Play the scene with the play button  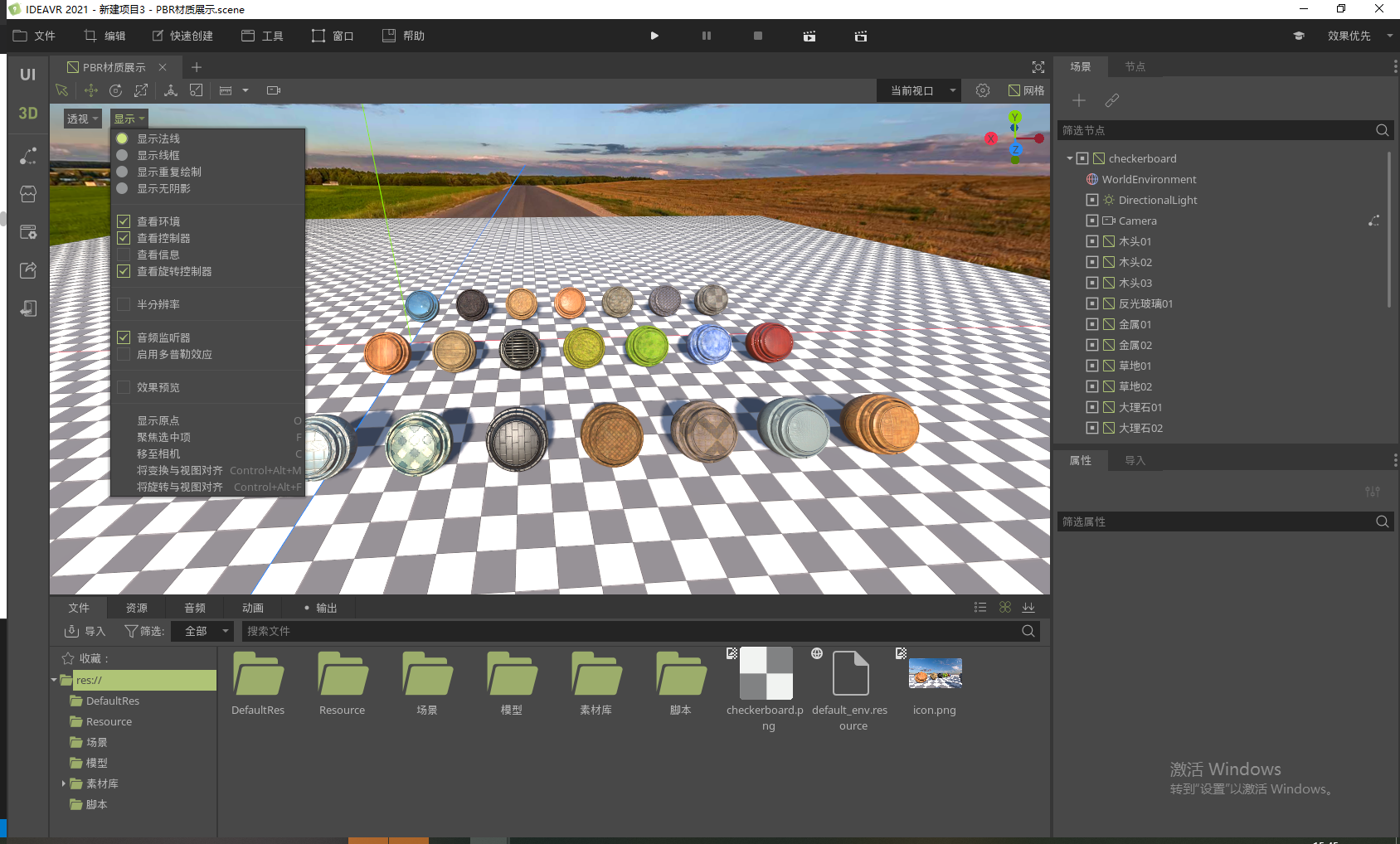point(654,36)
